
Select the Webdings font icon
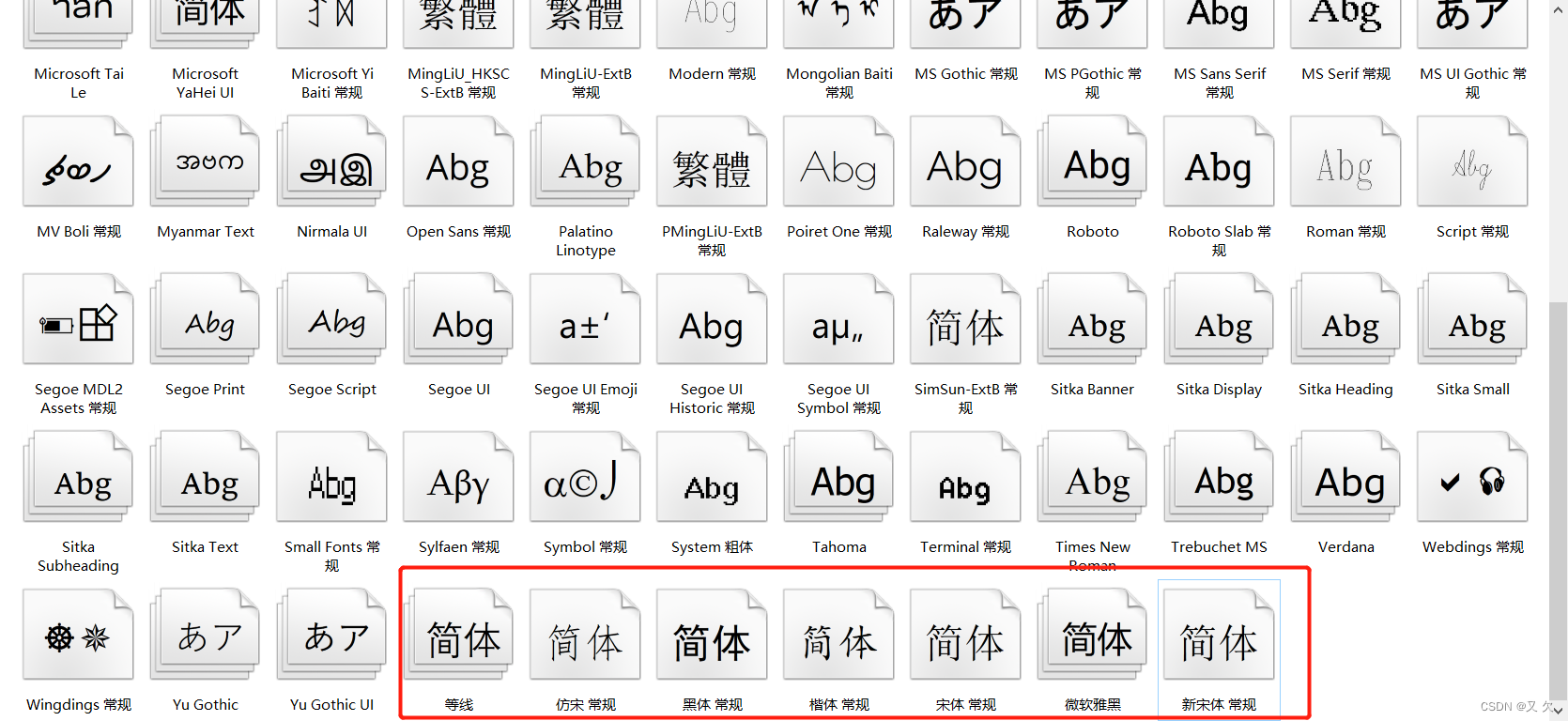tap(1472, 476)
